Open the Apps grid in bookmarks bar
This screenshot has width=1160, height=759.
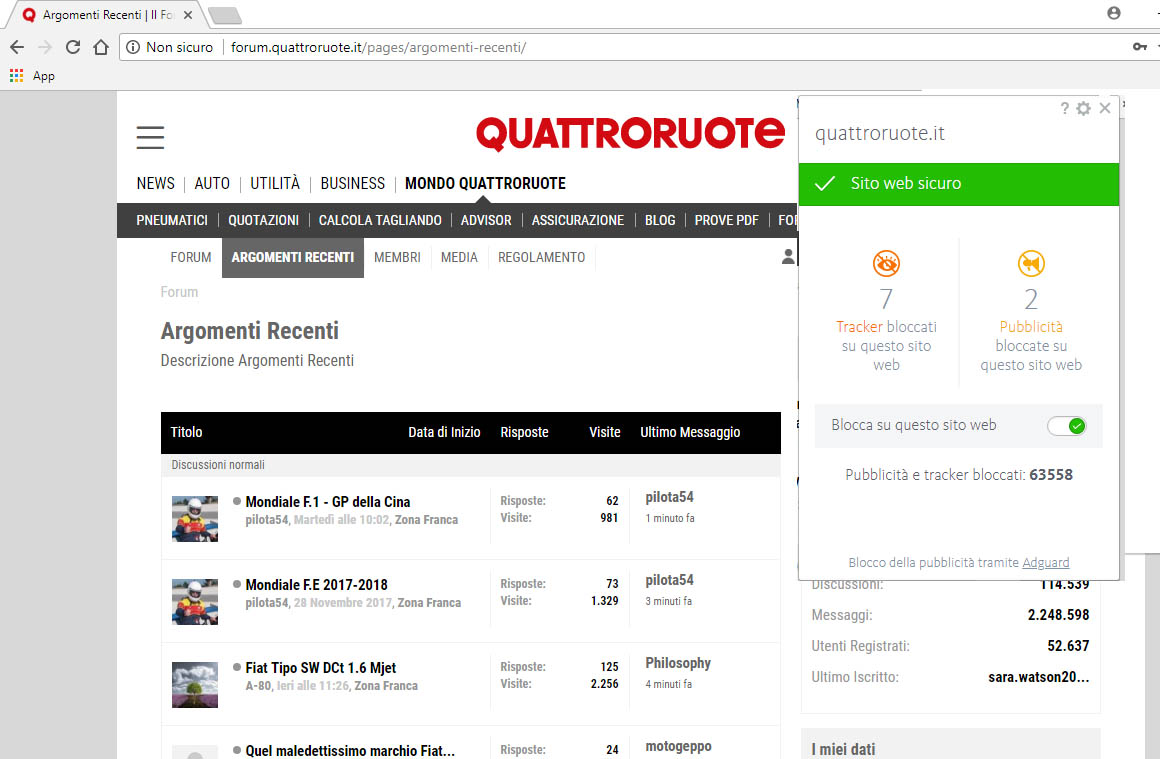point(16,75)
